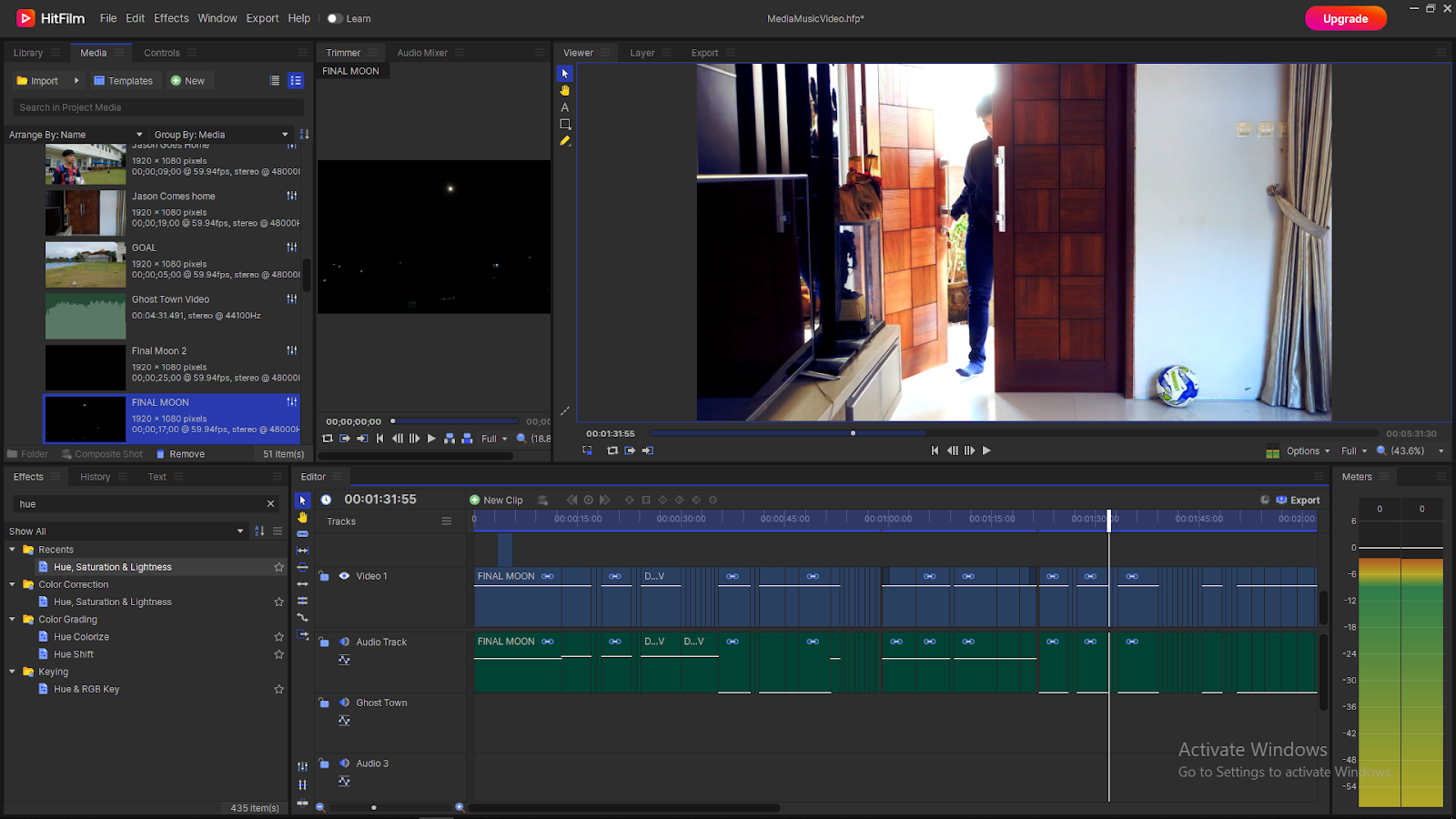Image resolution: width=1456 pixels, height=819 pixels.
Task: Favorite the Hue Colorize effect
Action: 279,637
